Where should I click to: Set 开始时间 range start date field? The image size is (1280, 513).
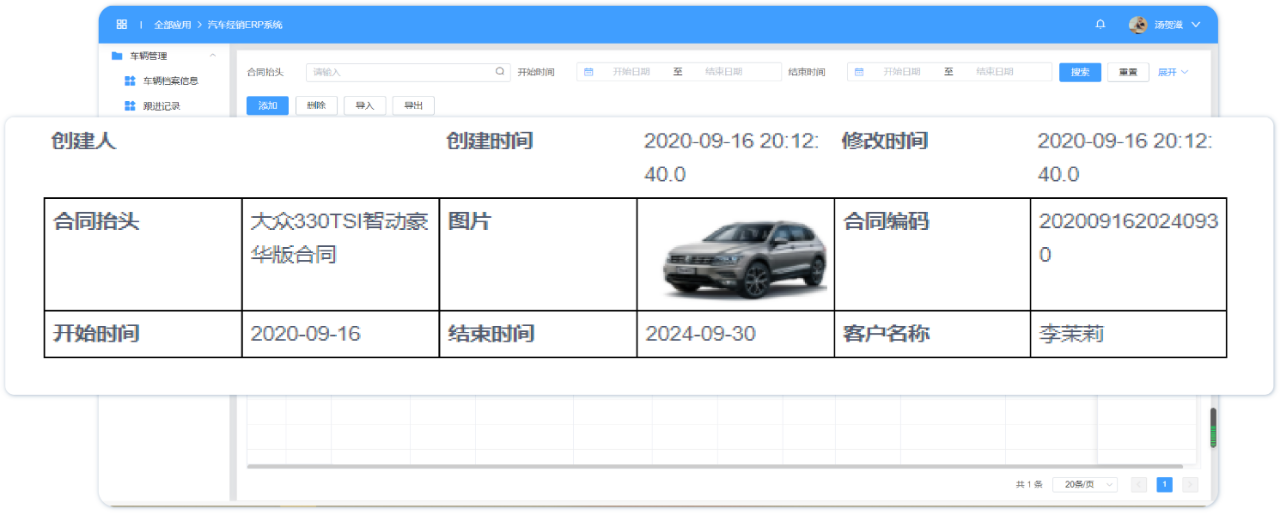(631, 72)
